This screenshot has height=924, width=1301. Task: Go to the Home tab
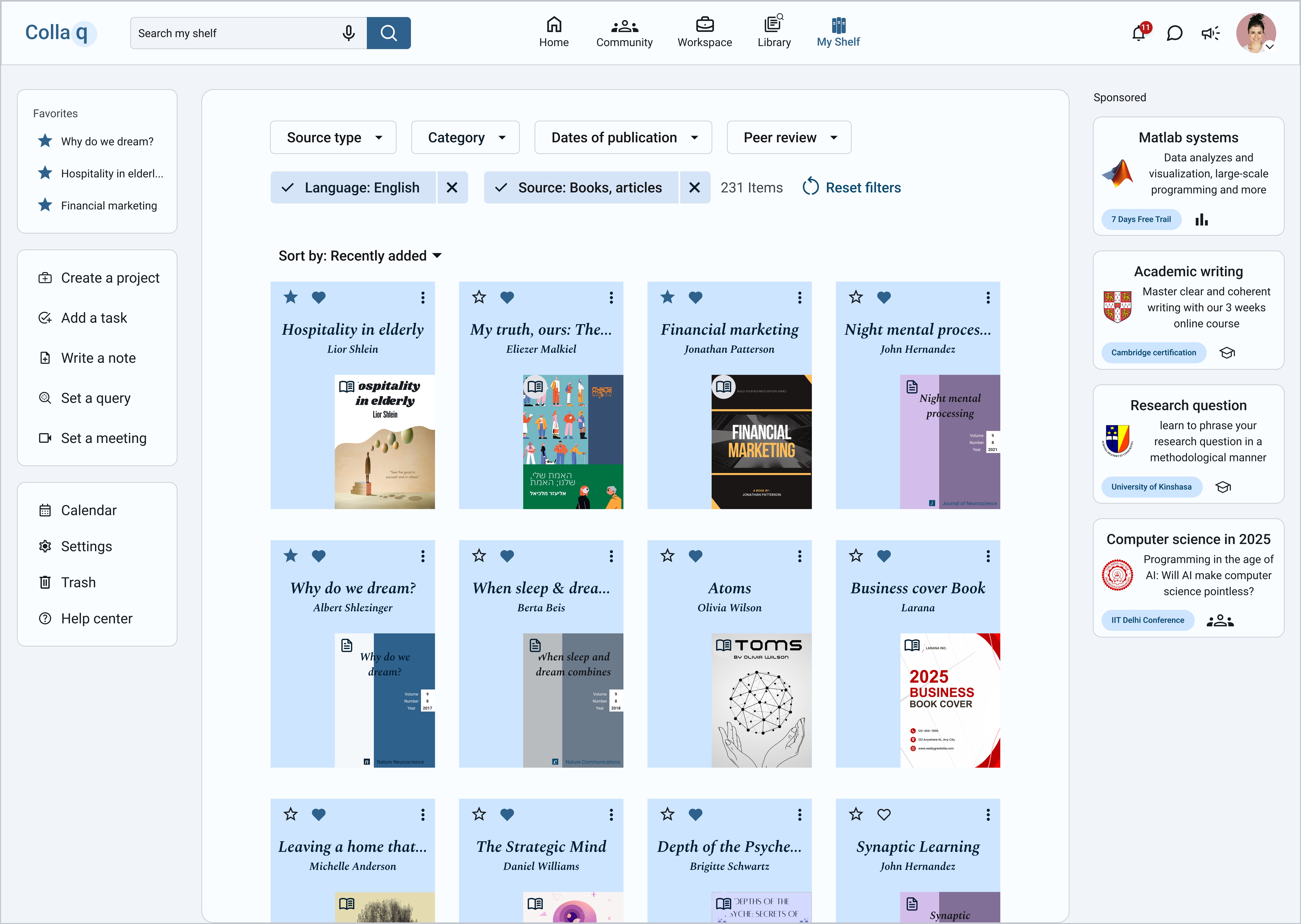[554, 32]
